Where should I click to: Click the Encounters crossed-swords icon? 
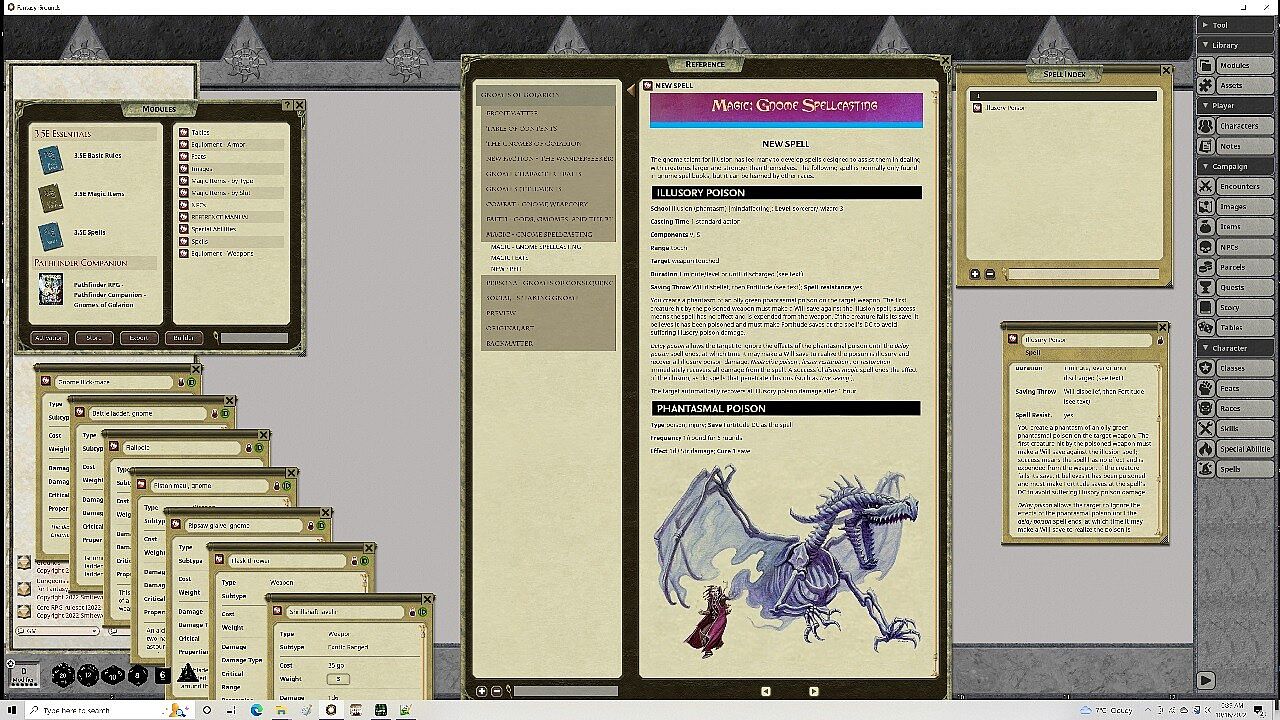pos(1206,186)
